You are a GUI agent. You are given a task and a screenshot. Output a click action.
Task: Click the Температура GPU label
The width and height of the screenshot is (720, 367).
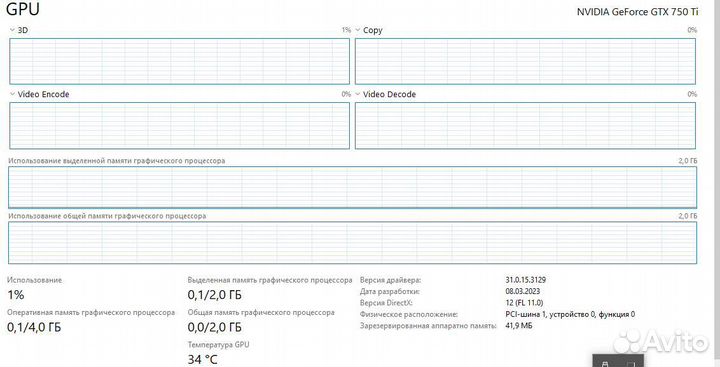pyautogui.click(x=219, y=344)
